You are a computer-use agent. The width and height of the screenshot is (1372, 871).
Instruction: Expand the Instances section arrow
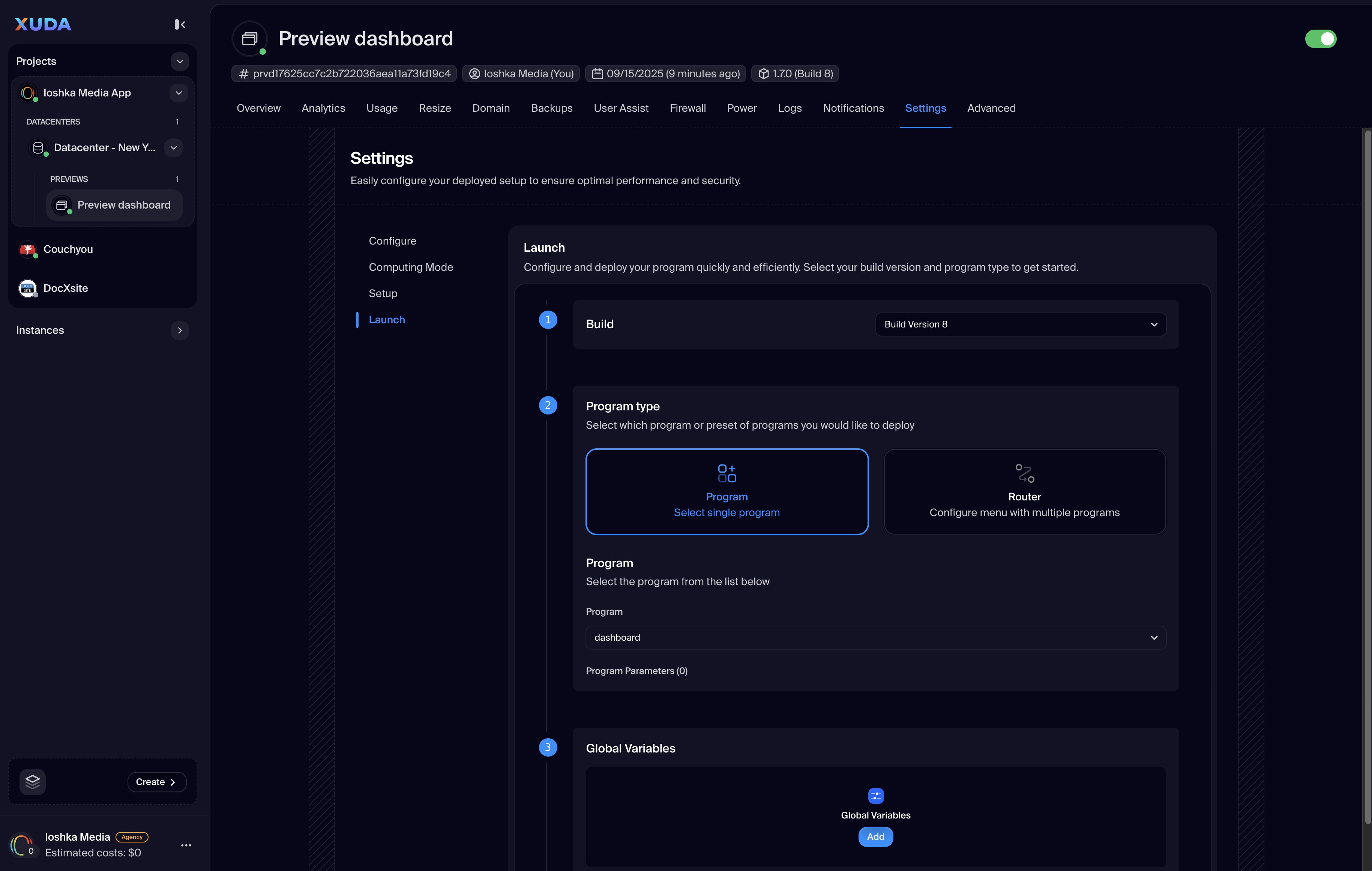[x=180, y=330]
